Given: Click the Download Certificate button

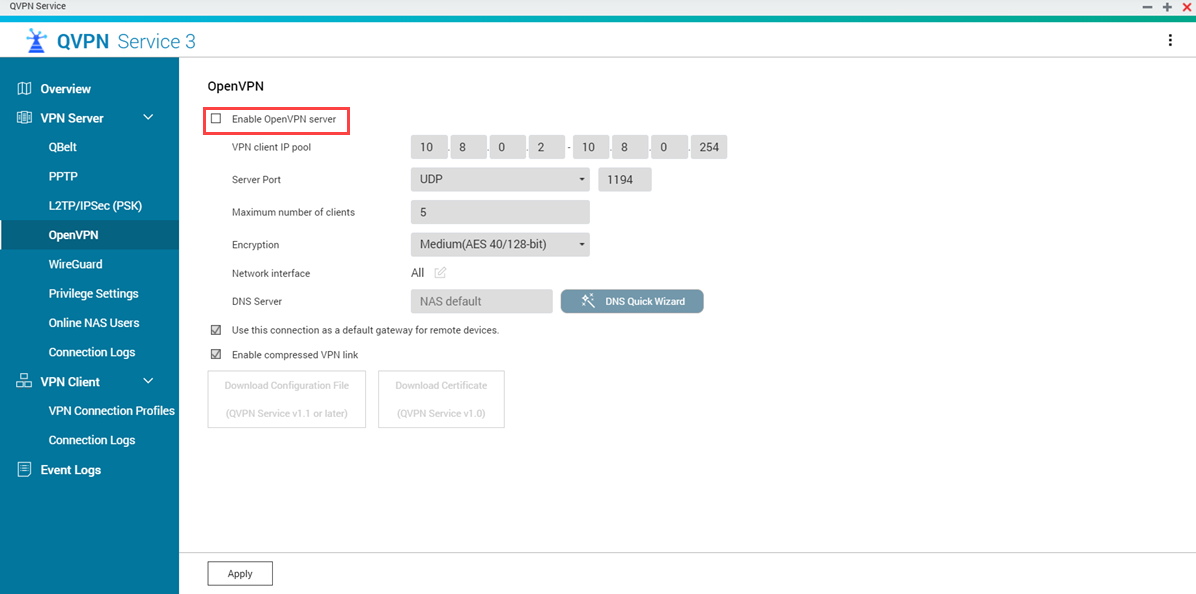Looking at the screenshot, I should (x=441, y=400).
